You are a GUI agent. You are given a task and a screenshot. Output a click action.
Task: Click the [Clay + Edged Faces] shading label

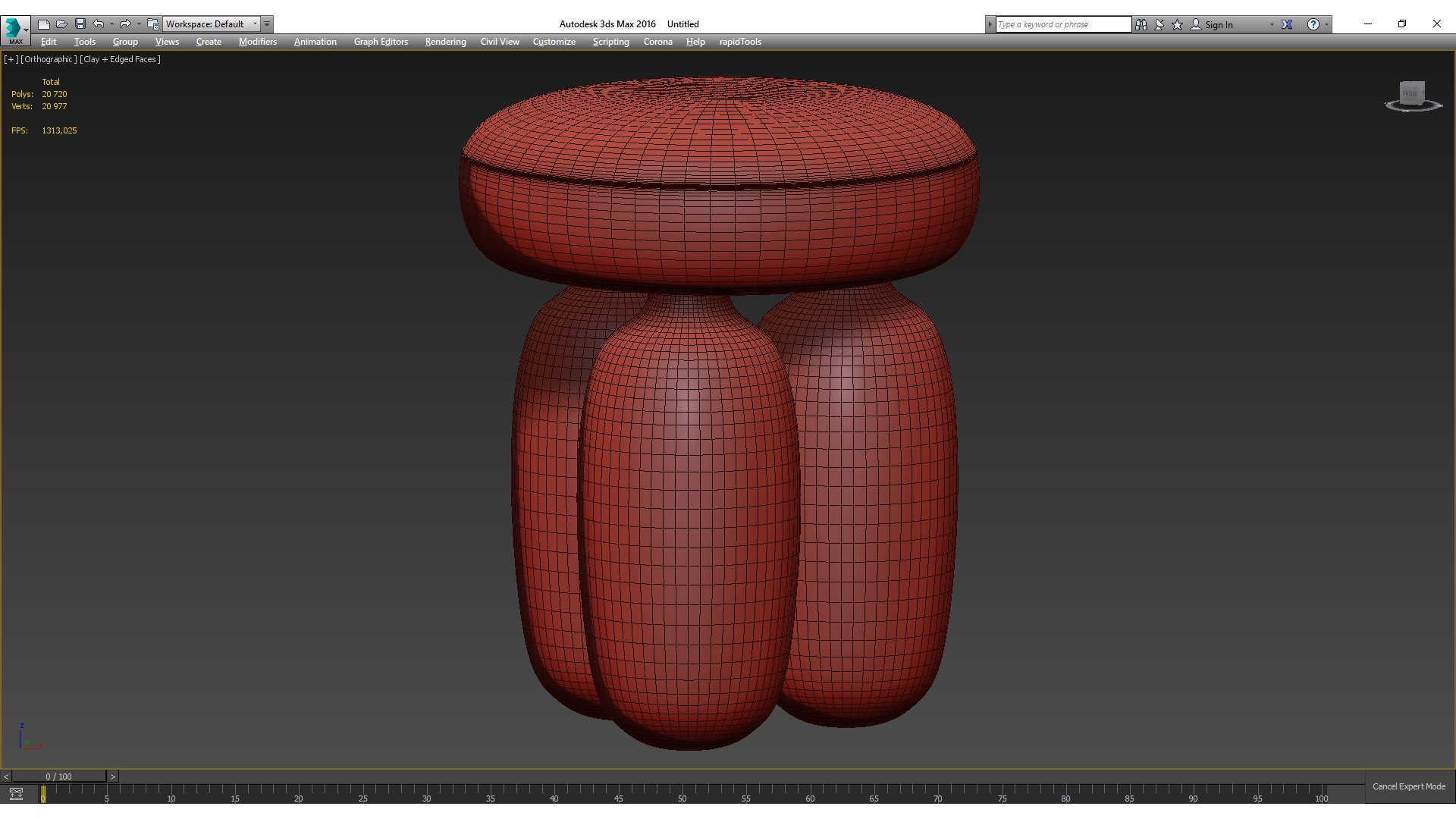click(x=120, y=59)
